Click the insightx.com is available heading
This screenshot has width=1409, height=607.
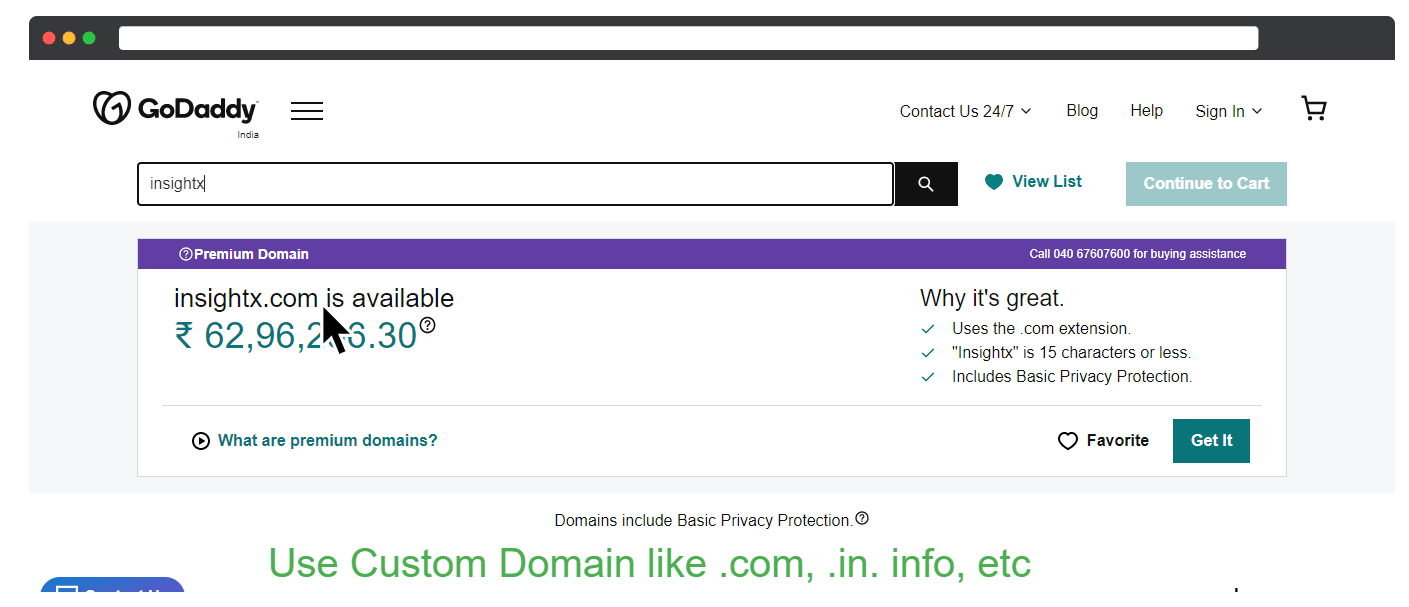coord(314,298)
